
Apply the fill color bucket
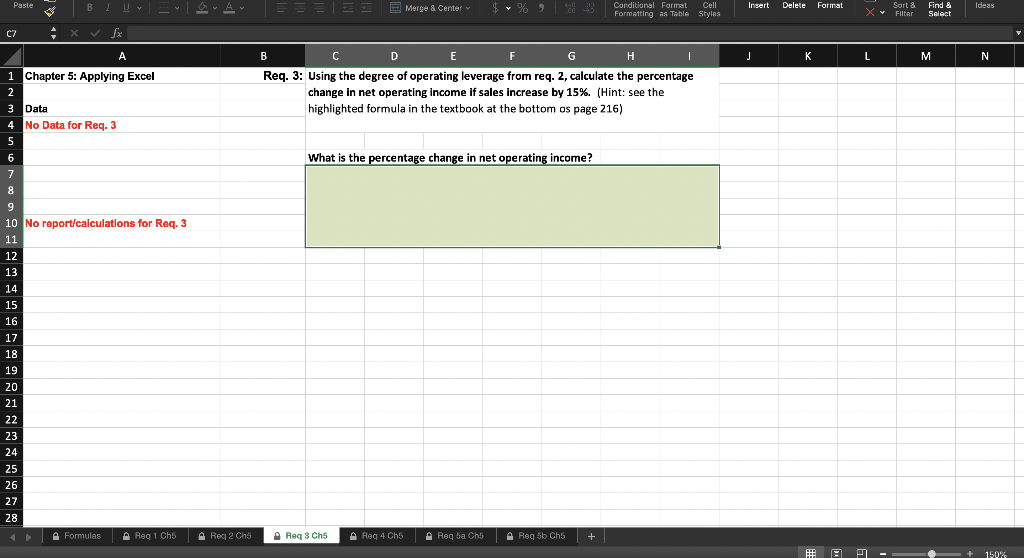pyautogui.click(x=202, y=8)
